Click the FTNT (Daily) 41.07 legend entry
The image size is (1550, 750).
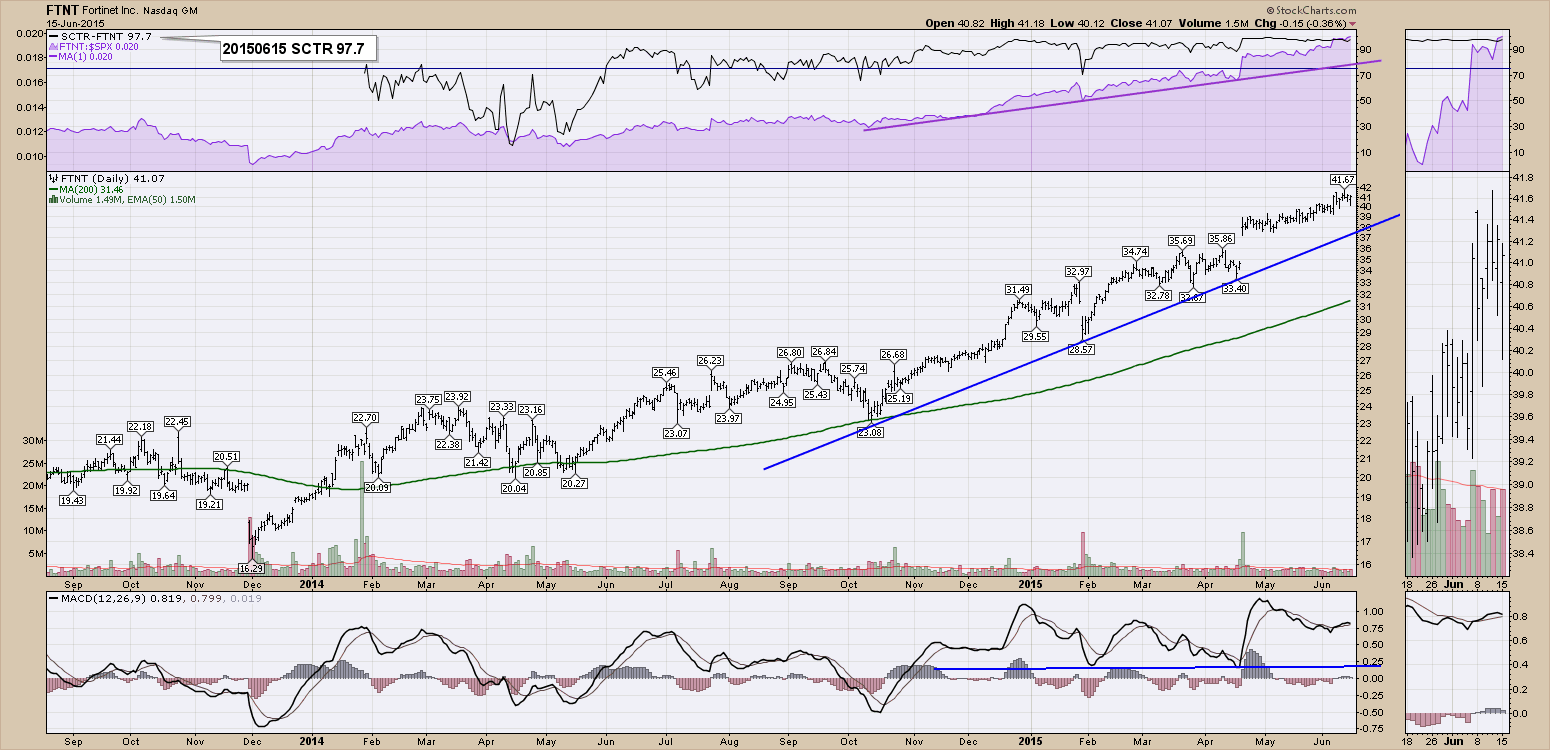pos(109,179)
